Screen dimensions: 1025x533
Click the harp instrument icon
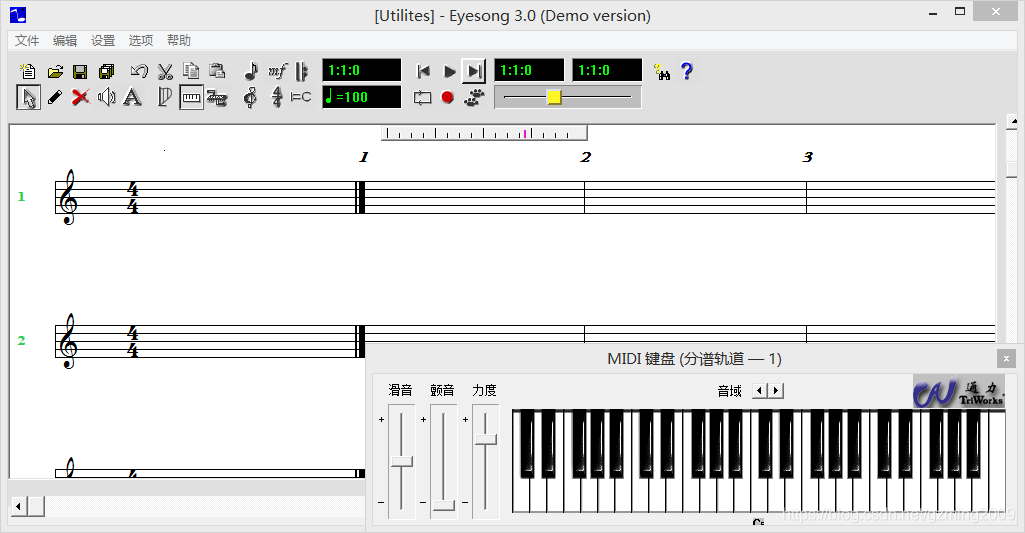pyautogui.click(x=165, y=97)
